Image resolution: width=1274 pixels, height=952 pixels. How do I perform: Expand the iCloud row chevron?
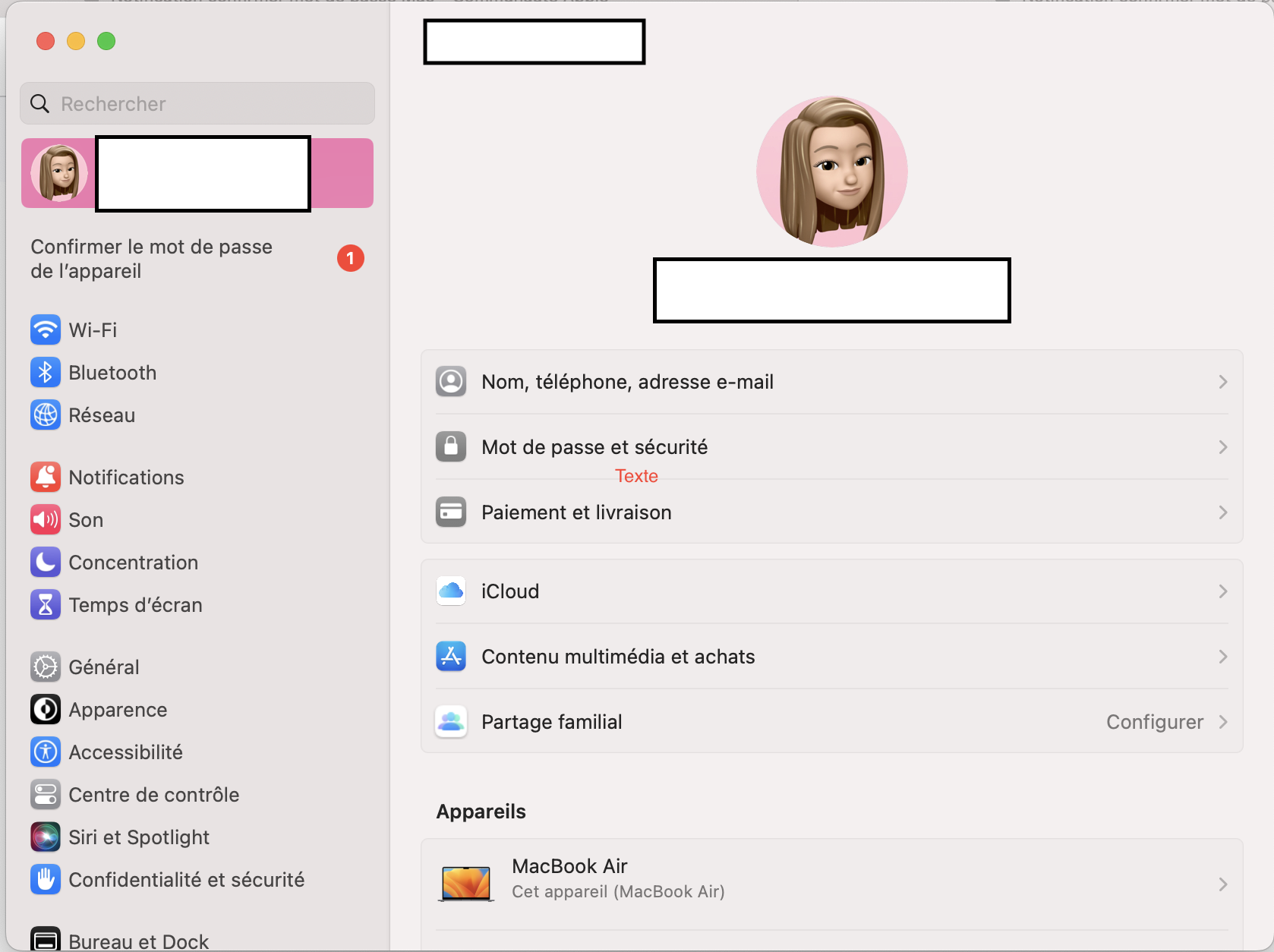1222,591
